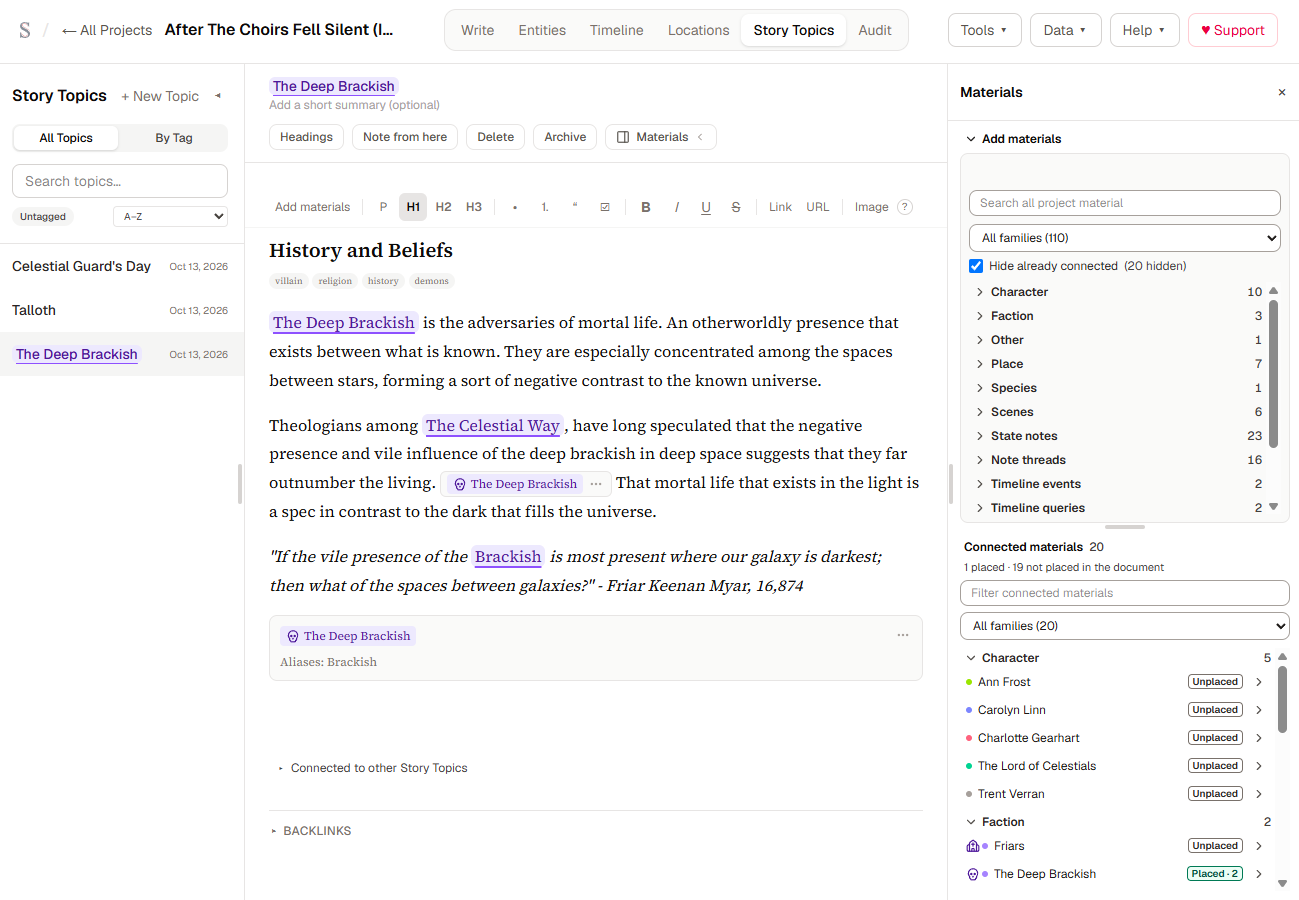Click the Support button

coord(1232,30)
